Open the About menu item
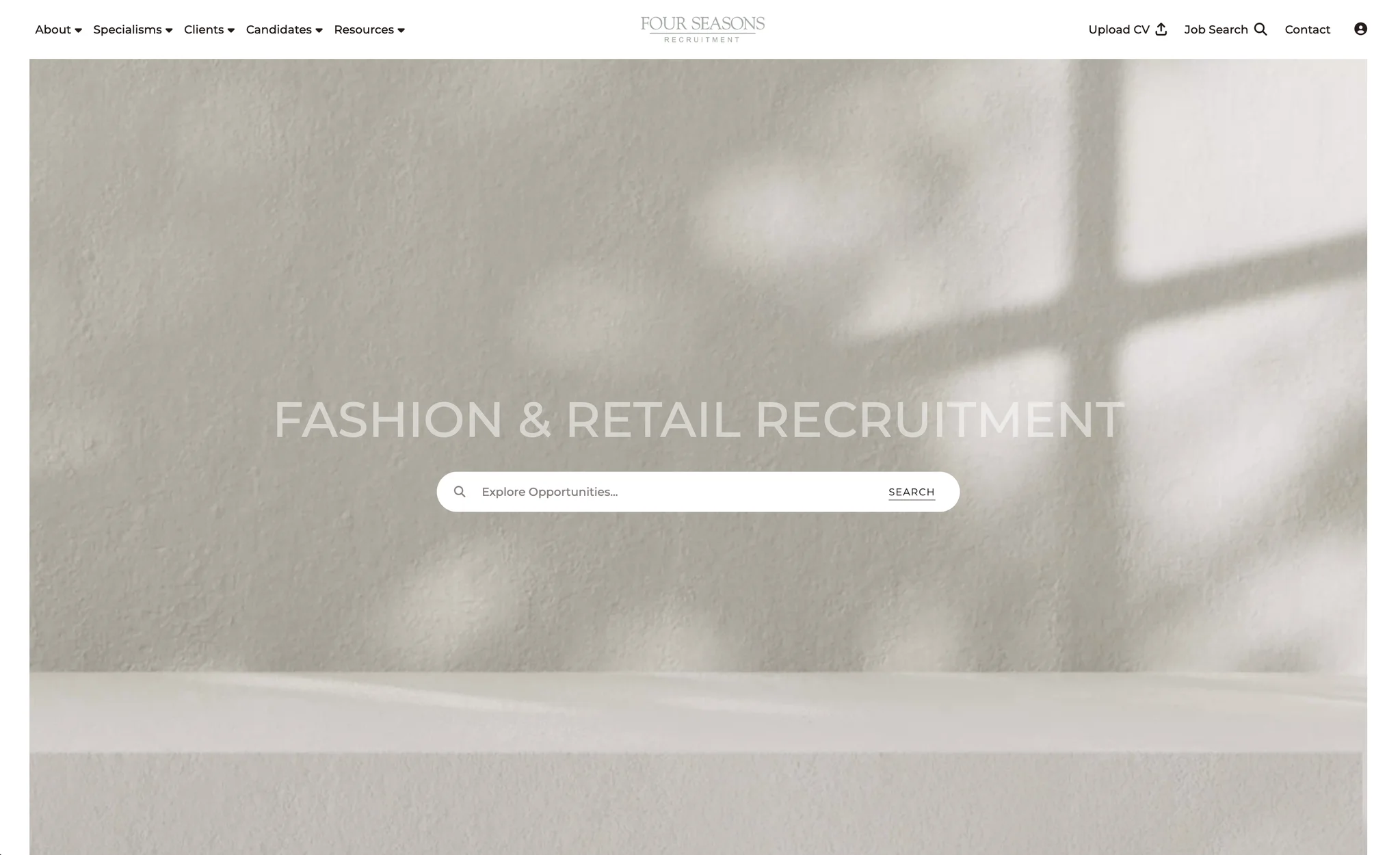The width and height of the screenshot is (1400, 855). (x=53, y=29)
